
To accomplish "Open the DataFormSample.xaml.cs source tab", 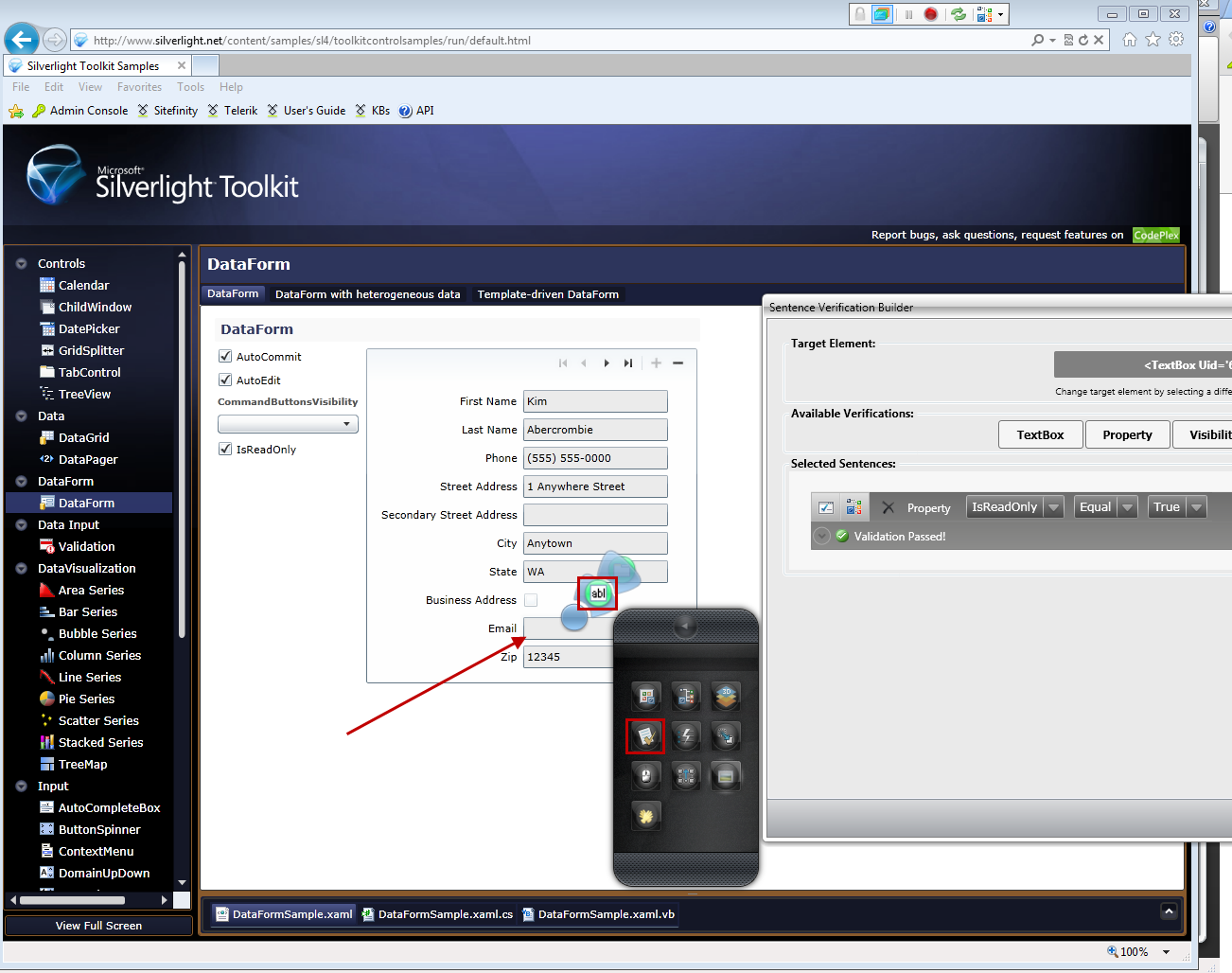I will coord(437,914).
